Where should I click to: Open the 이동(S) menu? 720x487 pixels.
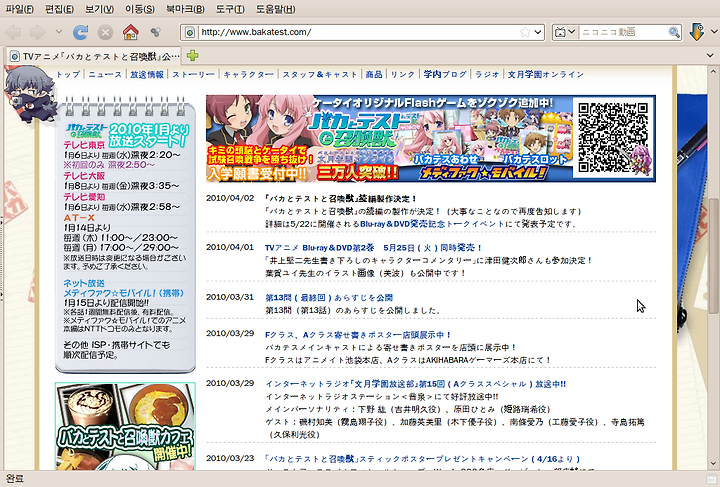140,9
